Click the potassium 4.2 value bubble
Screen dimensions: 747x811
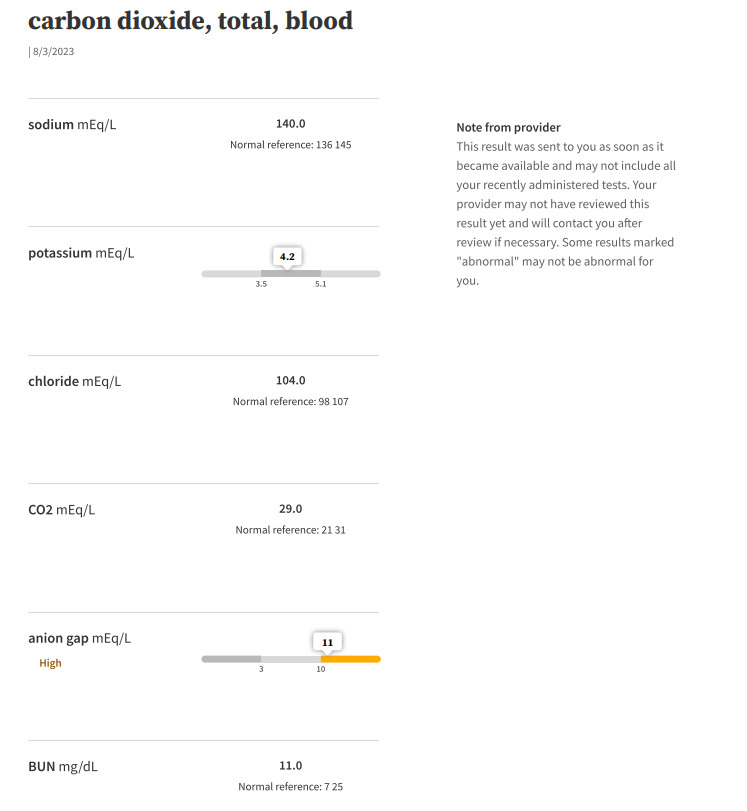[x=287, y=257]
